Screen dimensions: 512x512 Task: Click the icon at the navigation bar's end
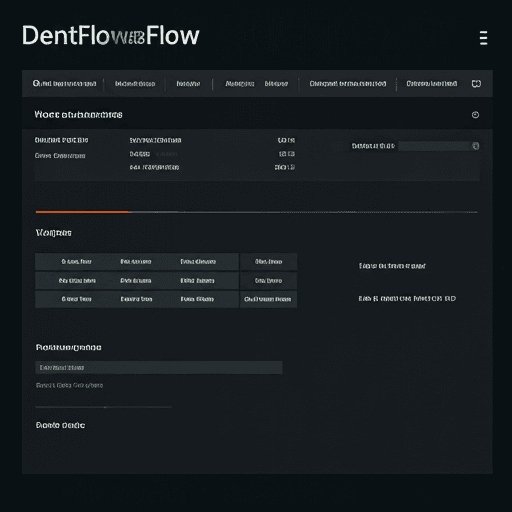coord(476,84)
